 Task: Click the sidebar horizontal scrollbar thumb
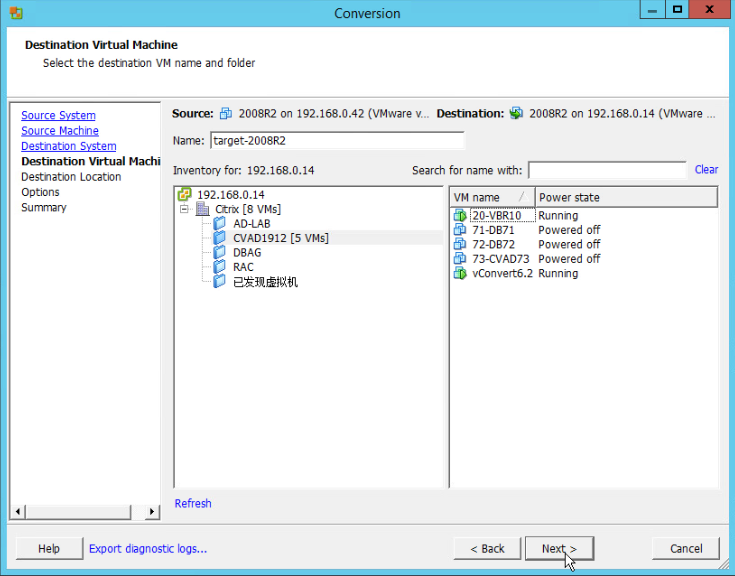(x=78, y=511)
